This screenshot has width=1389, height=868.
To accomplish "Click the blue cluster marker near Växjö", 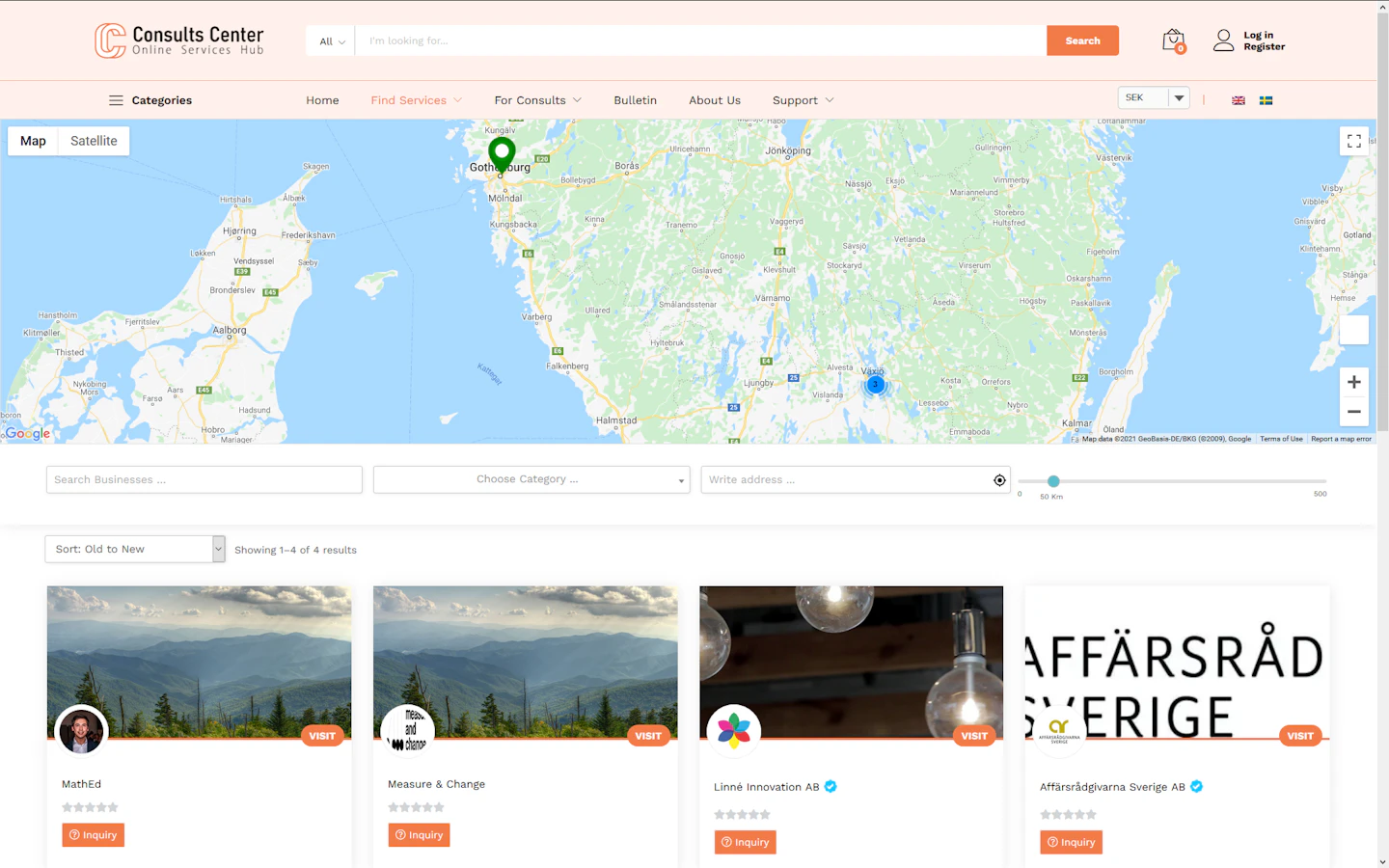I will (876, 385).
